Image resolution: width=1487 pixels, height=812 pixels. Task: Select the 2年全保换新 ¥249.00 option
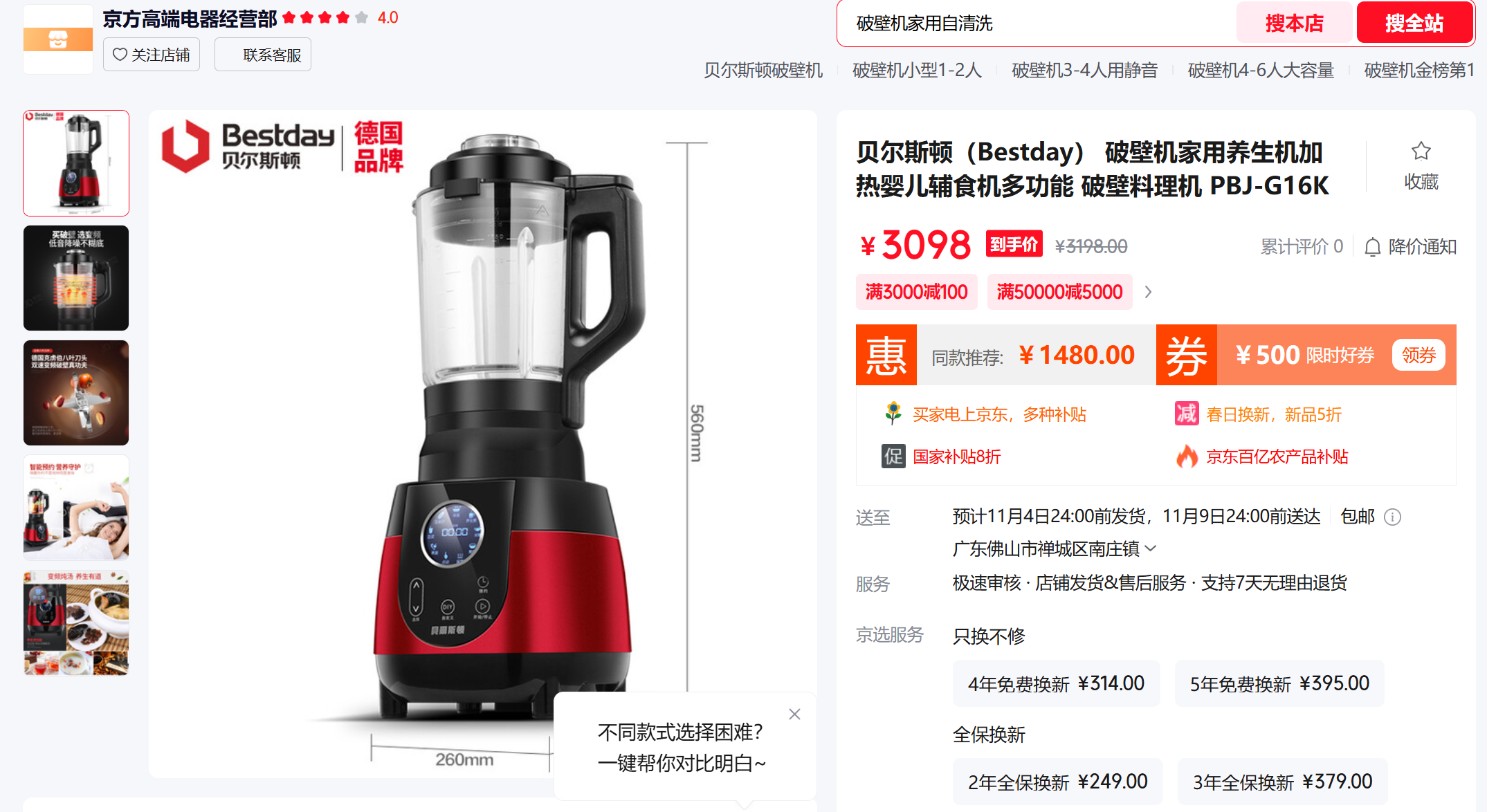[1057, 782]
